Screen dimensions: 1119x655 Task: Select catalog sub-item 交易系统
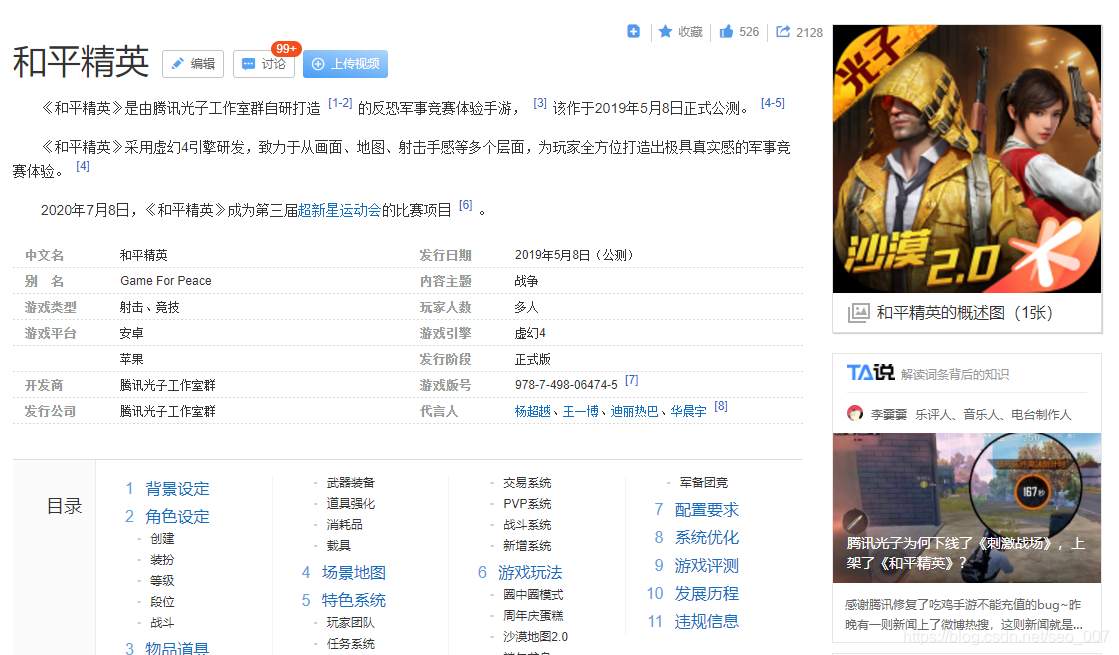pyautogui.click(x=527, y=482)
